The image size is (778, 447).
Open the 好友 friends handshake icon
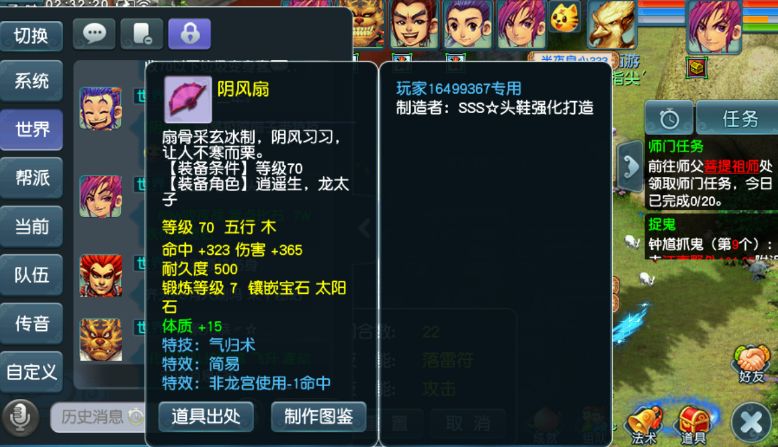click(751, 365)
